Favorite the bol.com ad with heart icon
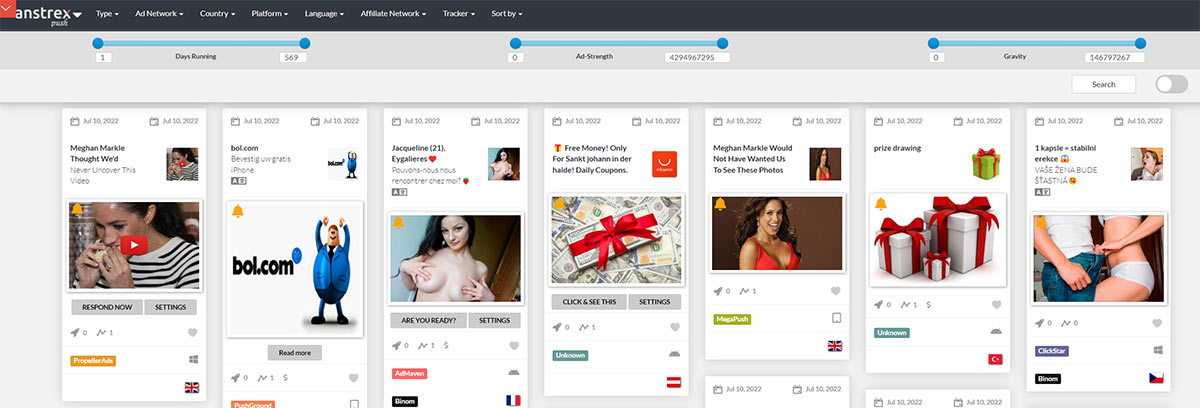This screenshot has height=408, width=1200. pyautogui.click(x=354, y=378)
